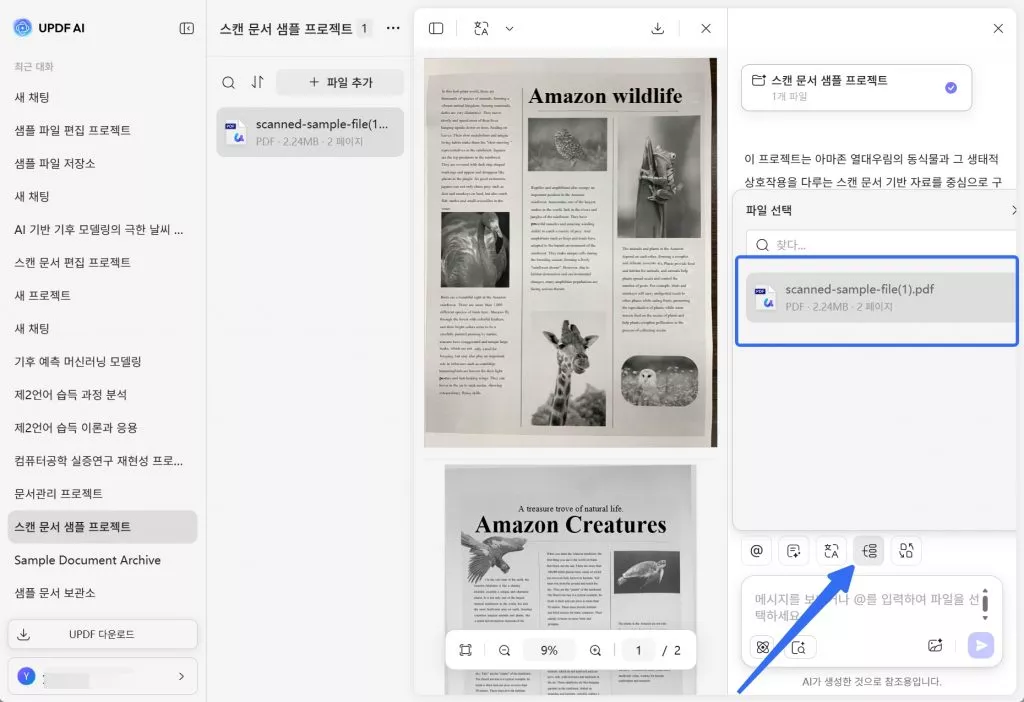Viewport: 1024px width, 702px height.
Task: Click 파일 추가 add file button
Action: (340, 82)
